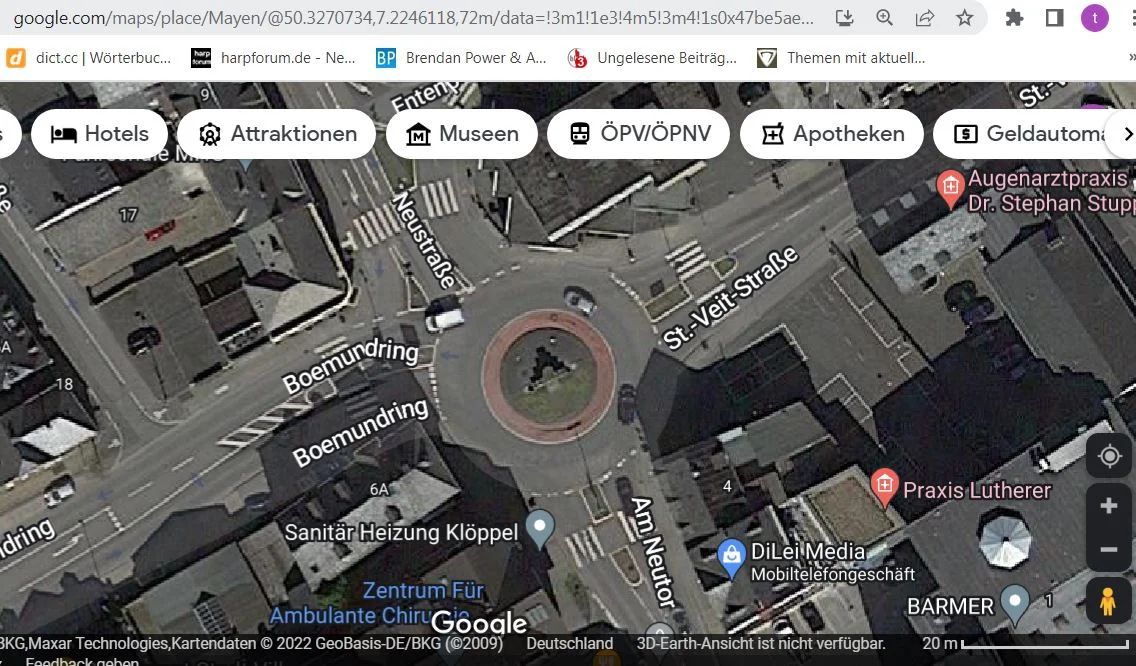Image resolution: width=1136 pixels, height=666 pixels.
Task: Select the Museen category chip
Action: 462,134
